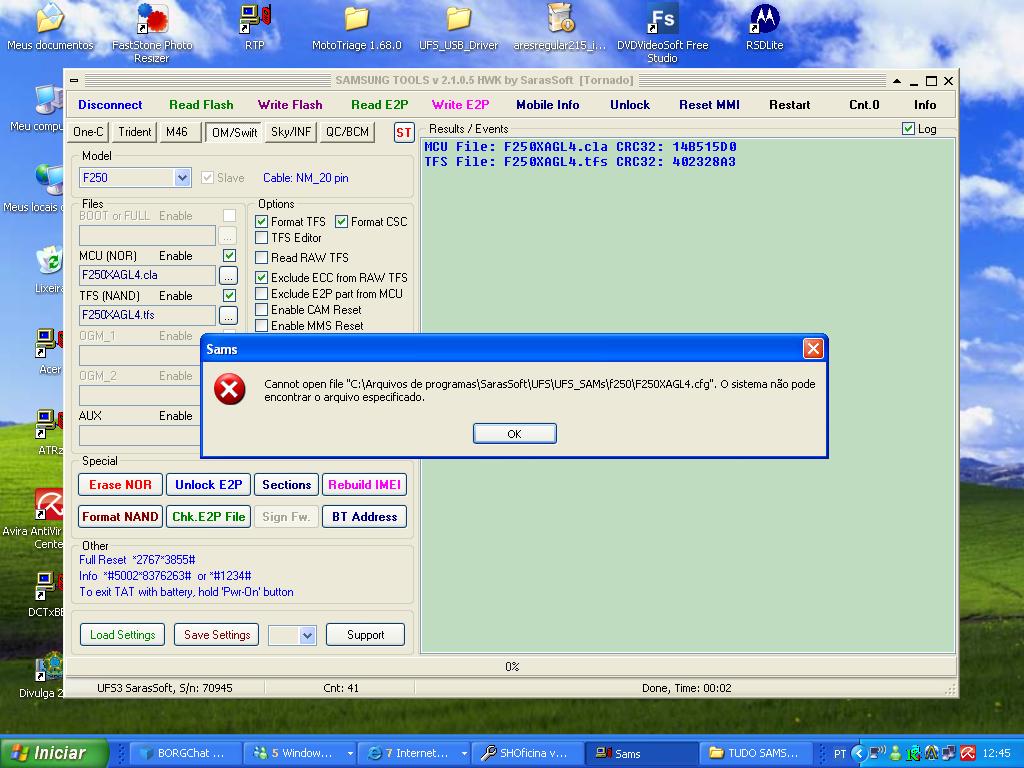Viewport: 1024px width, 768px height.
Task: Switch to the One-C tab
Action: [88, 132]
